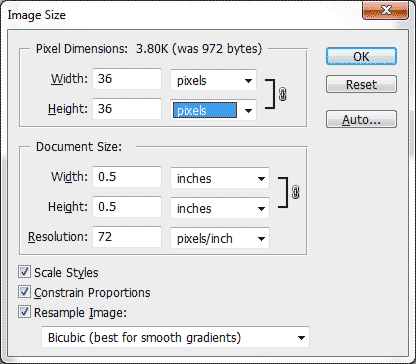Click the Reset button
Screen dimensions: 416x364
[361, 84]
